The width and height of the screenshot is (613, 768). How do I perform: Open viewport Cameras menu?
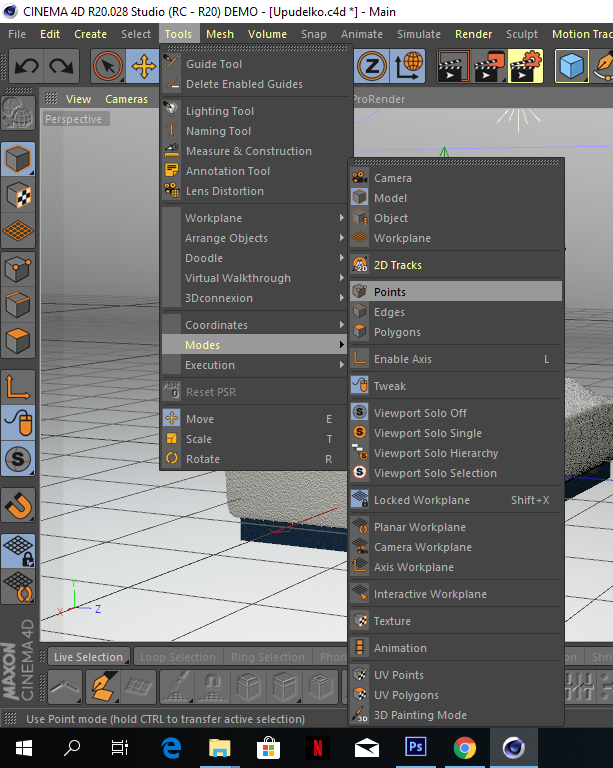[x=126, y=99]
